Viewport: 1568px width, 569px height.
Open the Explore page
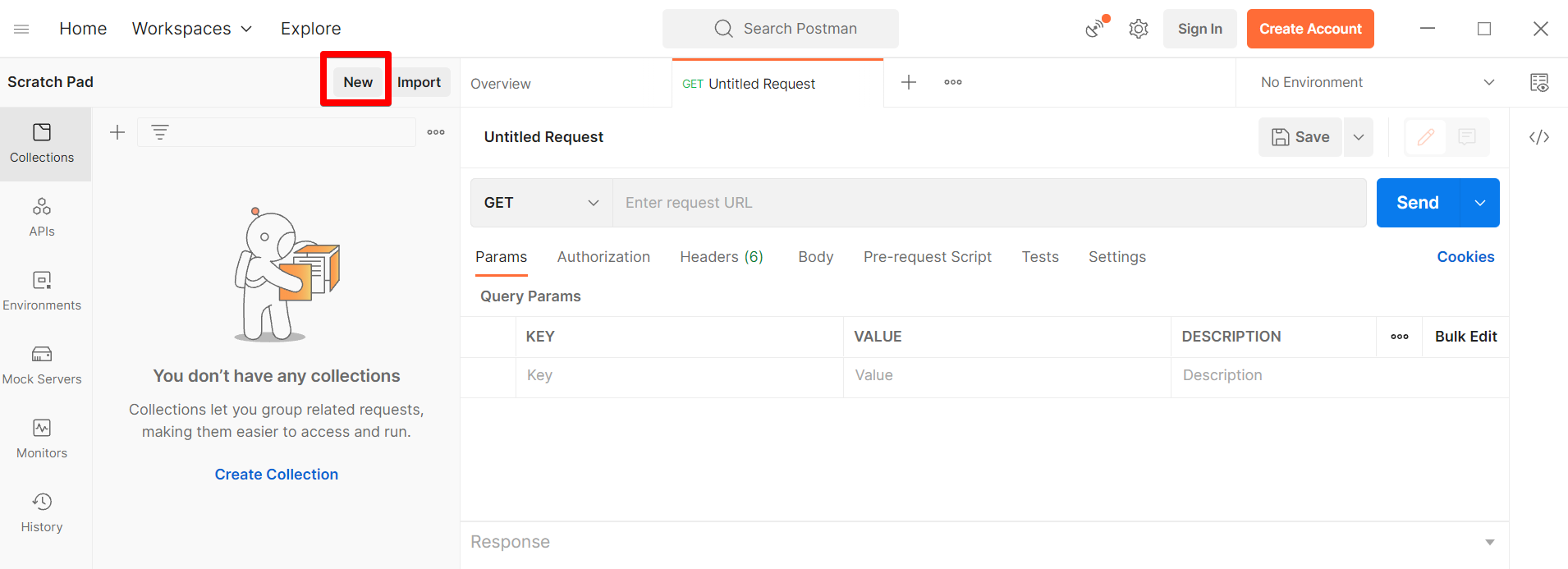point(310,29)
